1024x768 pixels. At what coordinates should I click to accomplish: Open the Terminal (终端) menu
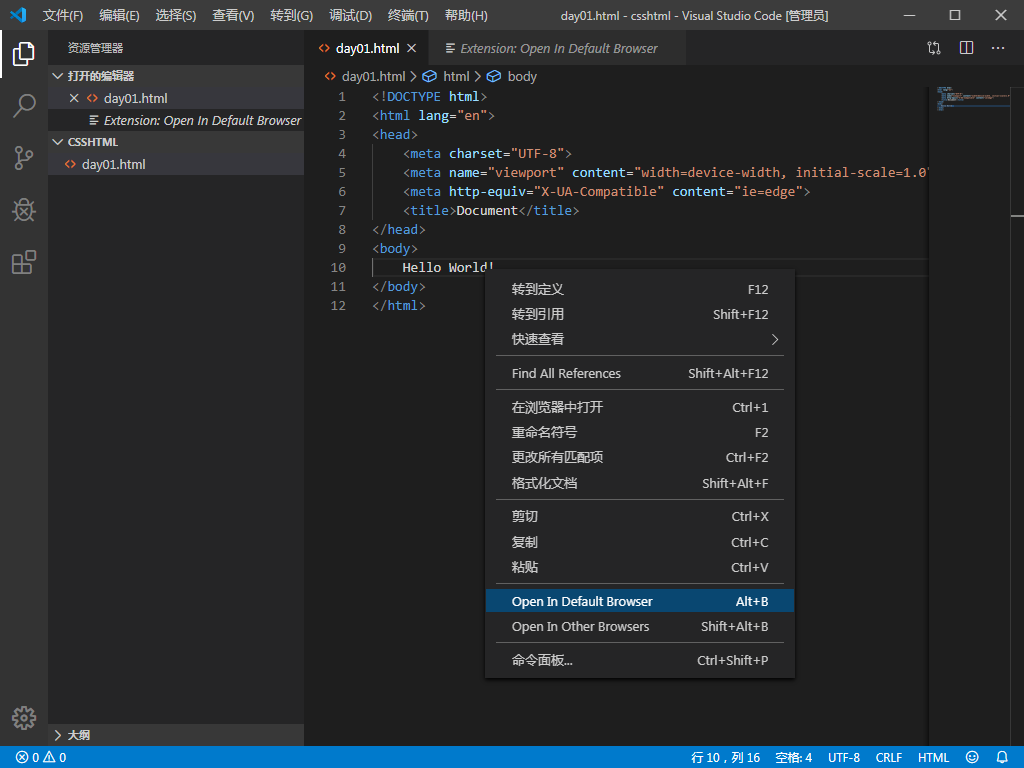coord(408,15)
